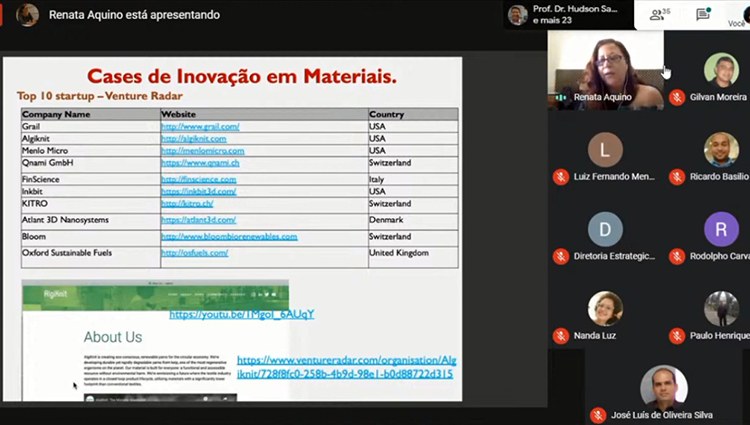Click the 'Cases de Inovação em Materiais' title
Screen dimensions: 750x425
(x=242, y=76)
